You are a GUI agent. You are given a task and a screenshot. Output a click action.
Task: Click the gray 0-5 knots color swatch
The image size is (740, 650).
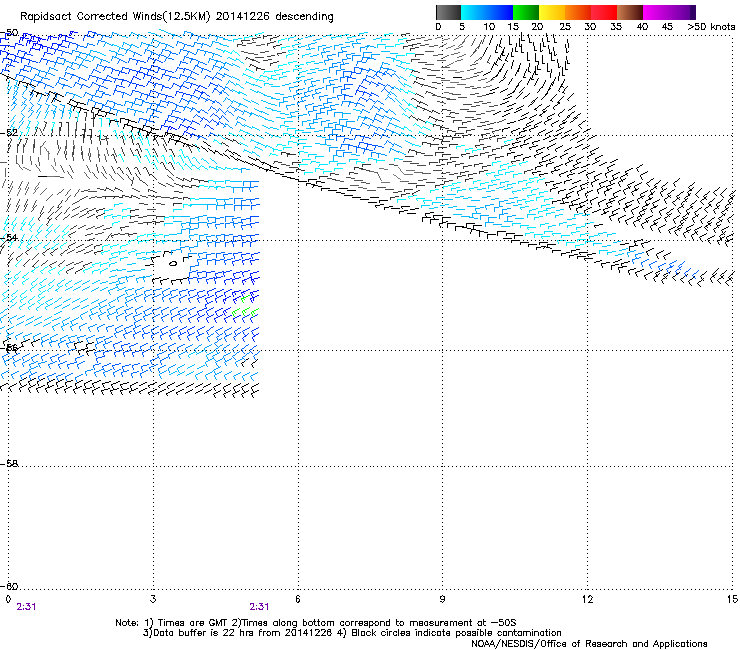click(x=448, y=12)
